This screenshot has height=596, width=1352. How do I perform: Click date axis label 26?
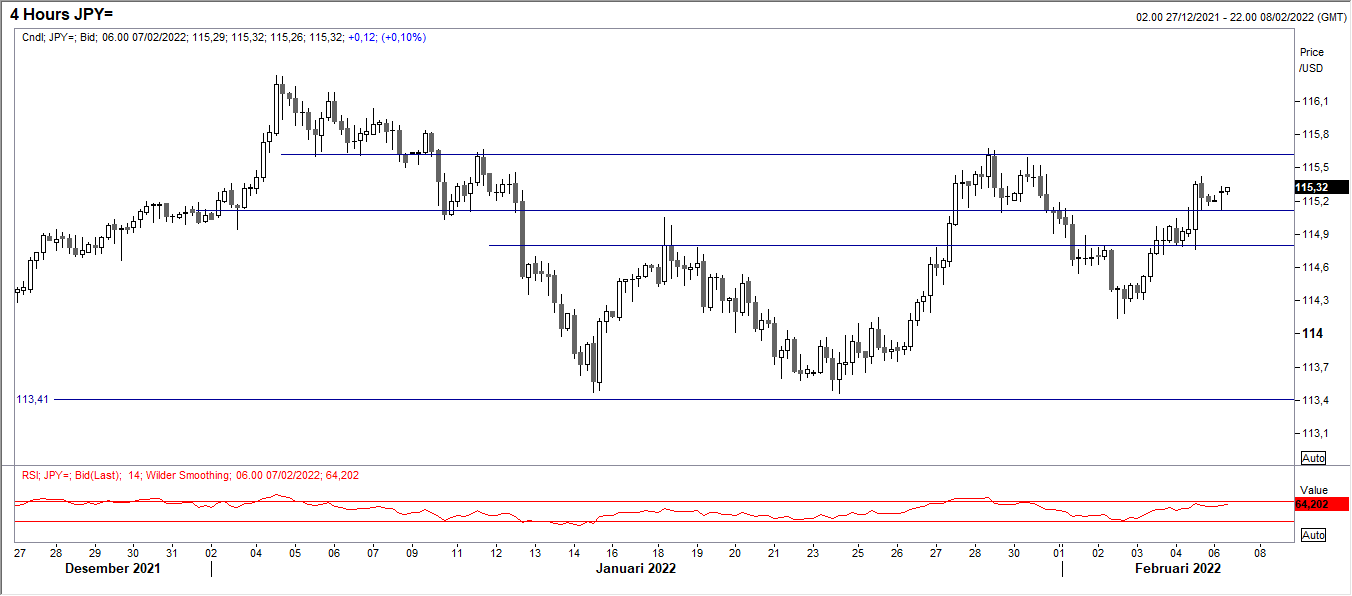pyautogui.click(x=897, y=552)
